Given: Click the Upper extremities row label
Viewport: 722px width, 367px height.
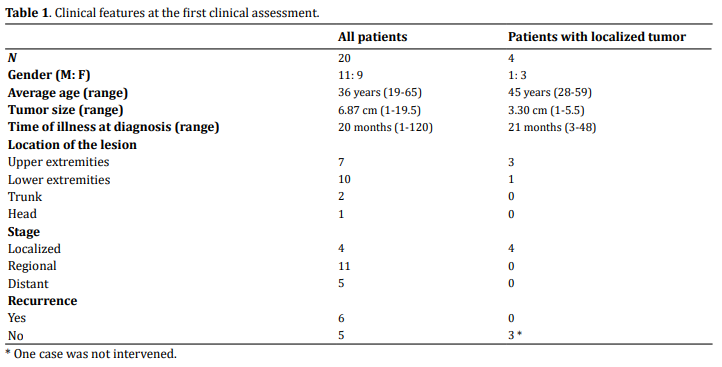Looking at the screenshot, I should coord(58,162).
